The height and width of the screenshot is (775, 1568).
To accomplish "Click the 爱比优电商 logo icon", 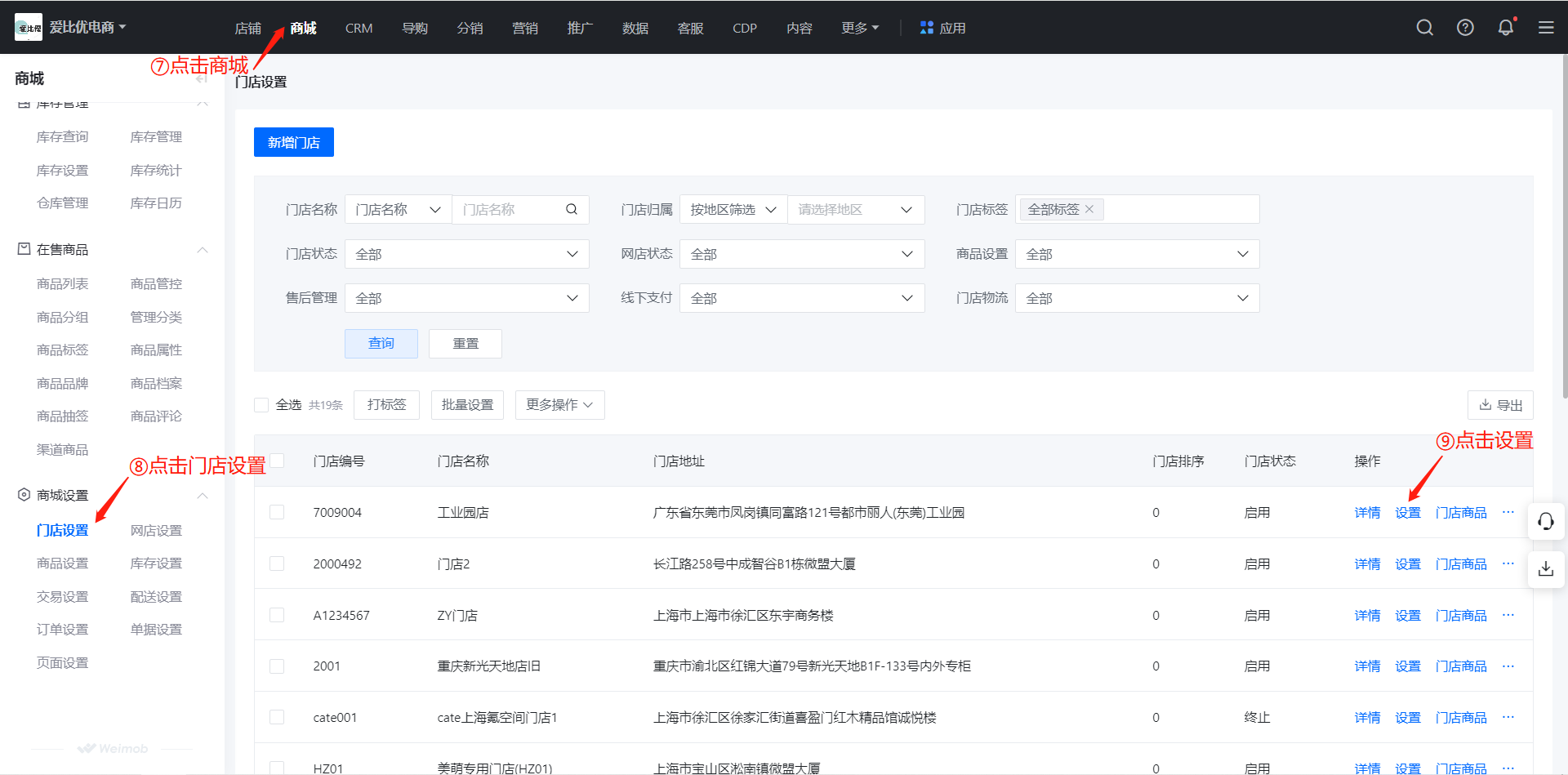I will [29, 27].
